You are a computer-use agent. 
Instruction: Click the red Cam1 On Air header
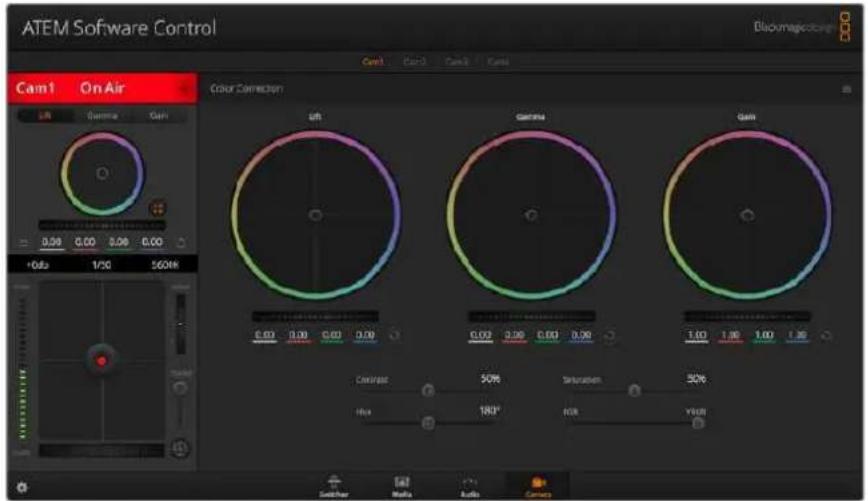(102, 89)
